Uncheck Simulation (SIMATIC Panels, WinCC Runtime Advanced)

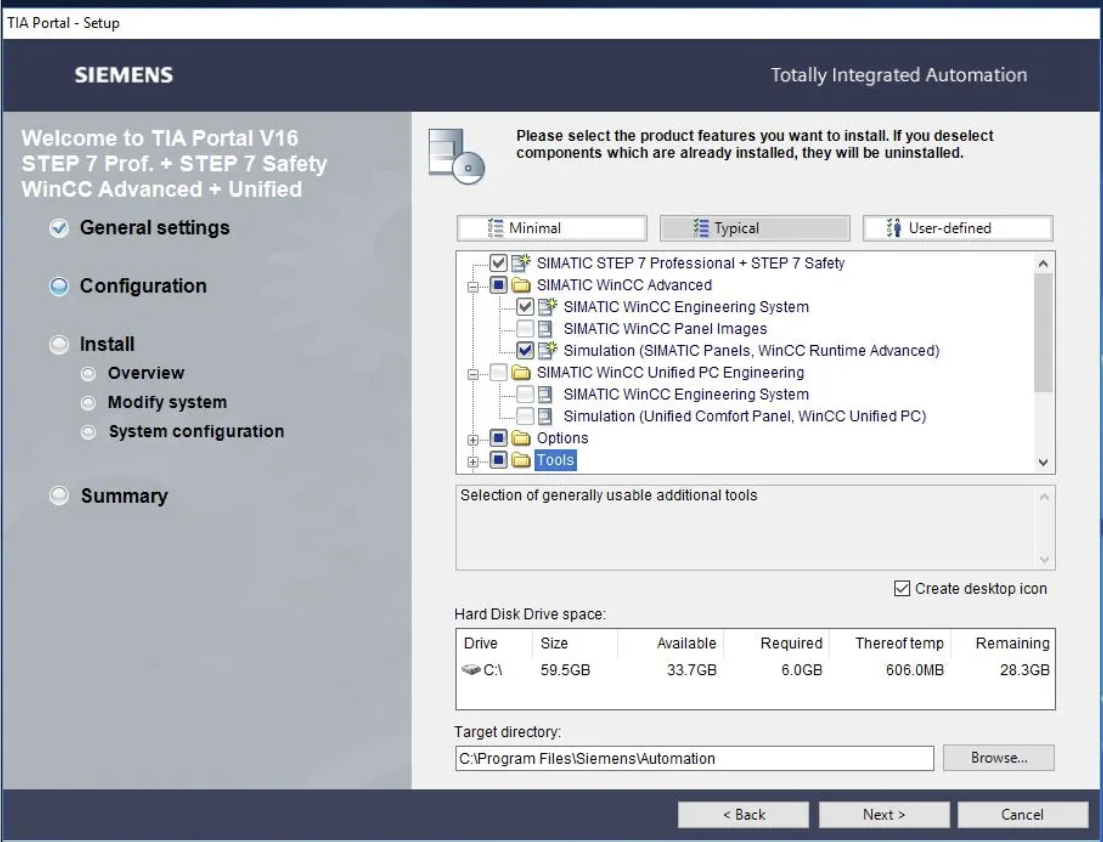click(525, 351)
